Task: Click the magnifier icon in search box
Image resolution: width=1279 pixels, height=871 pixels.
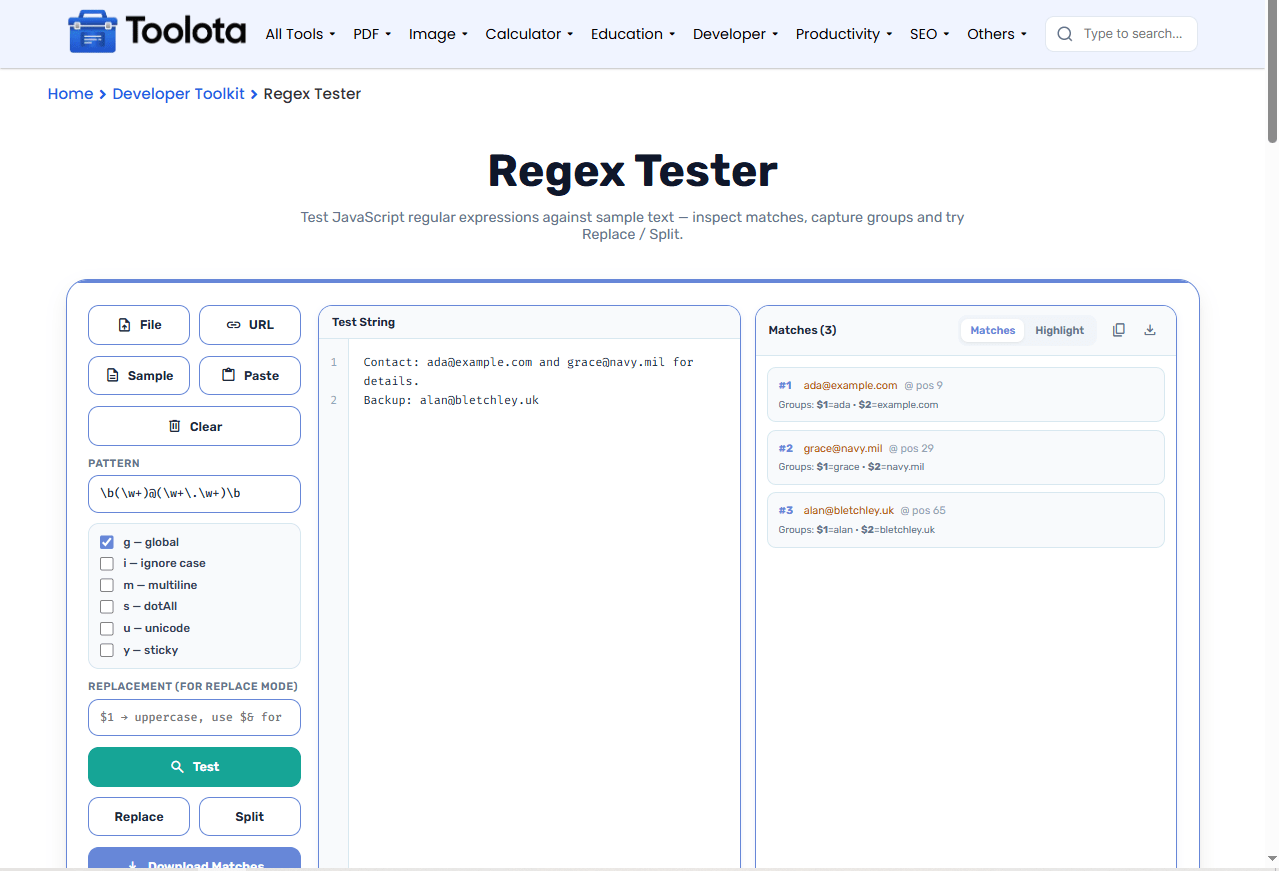Action: 1065,34
